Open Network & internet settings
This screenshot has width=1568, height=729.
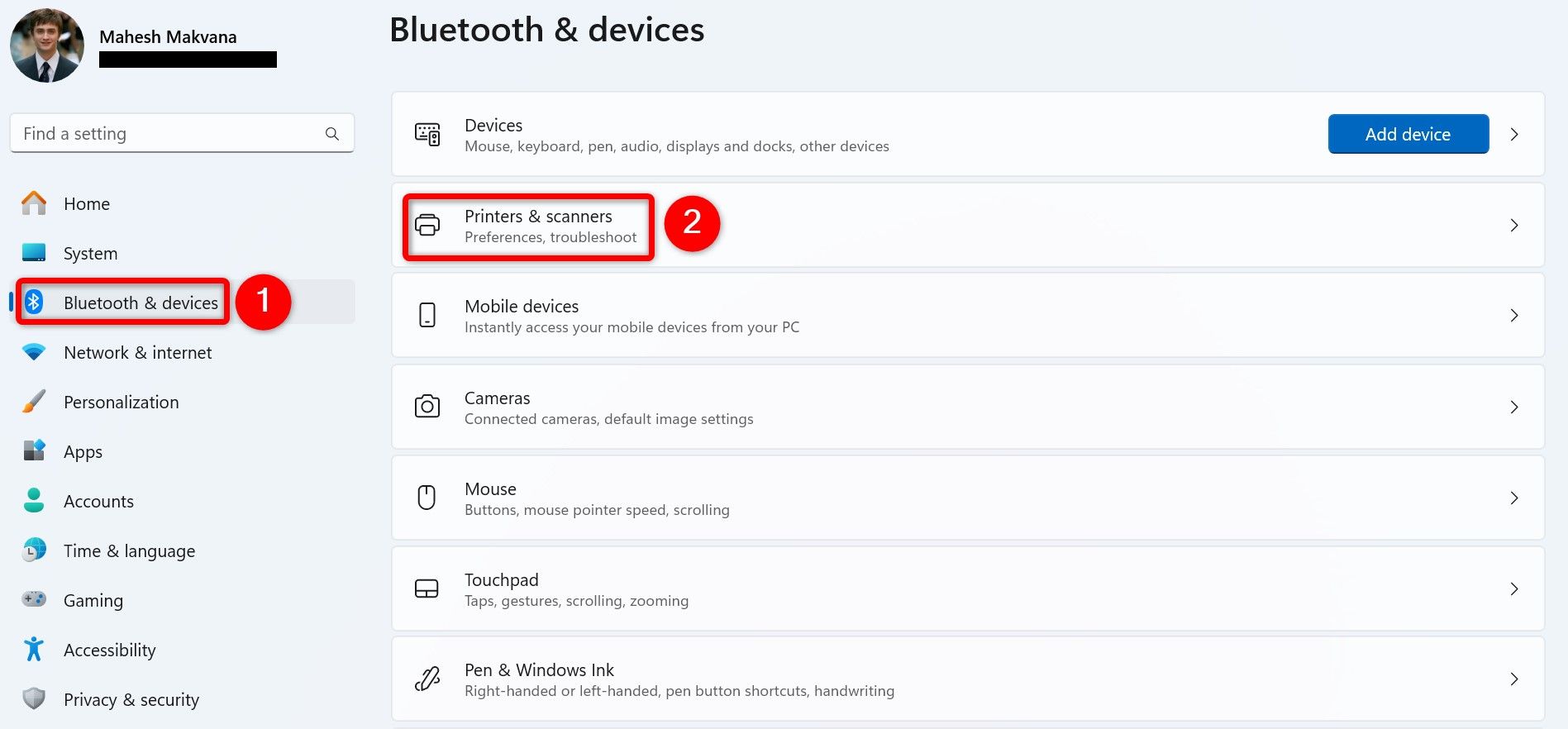coord(137,353)
